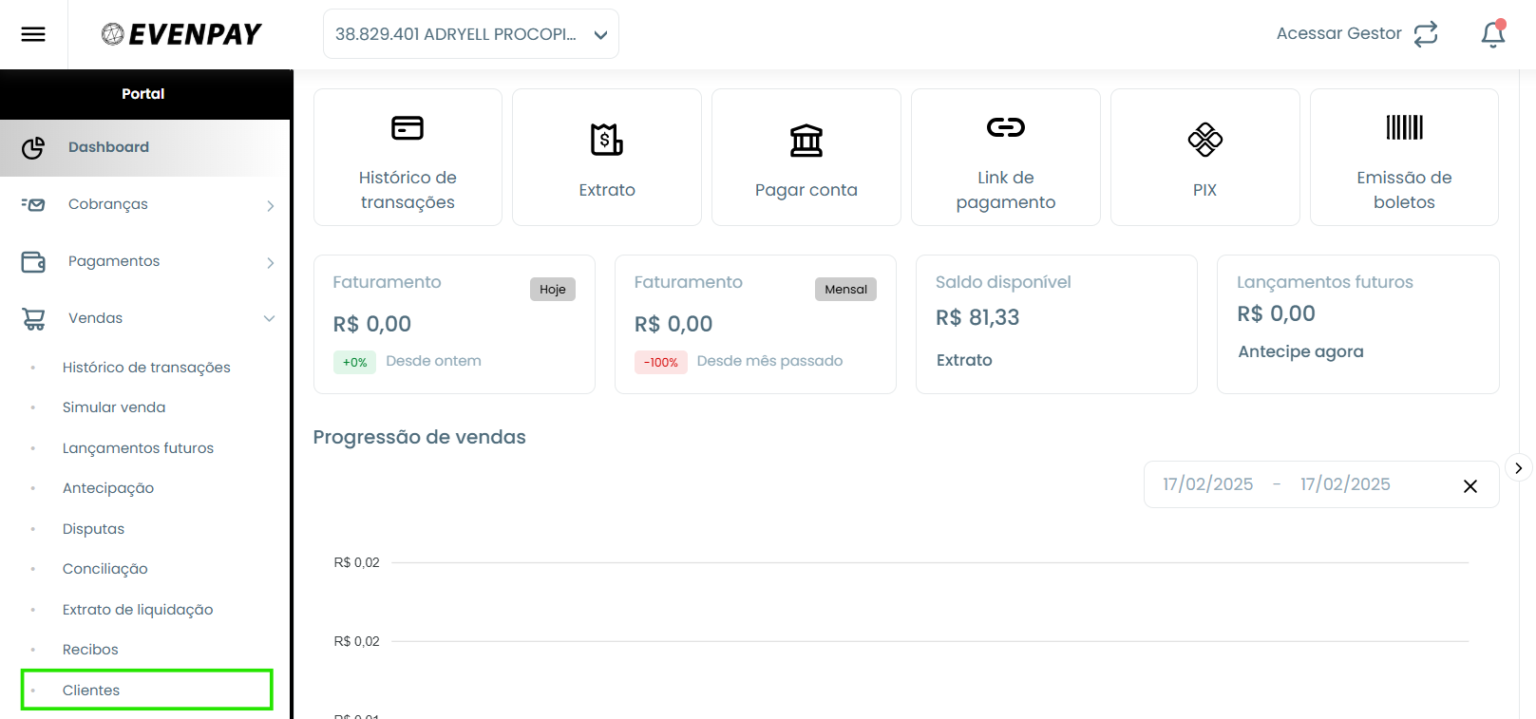Screen dimensions: 1536x719
Task: Click the Portal sidebar header
Action: point(144,94)
